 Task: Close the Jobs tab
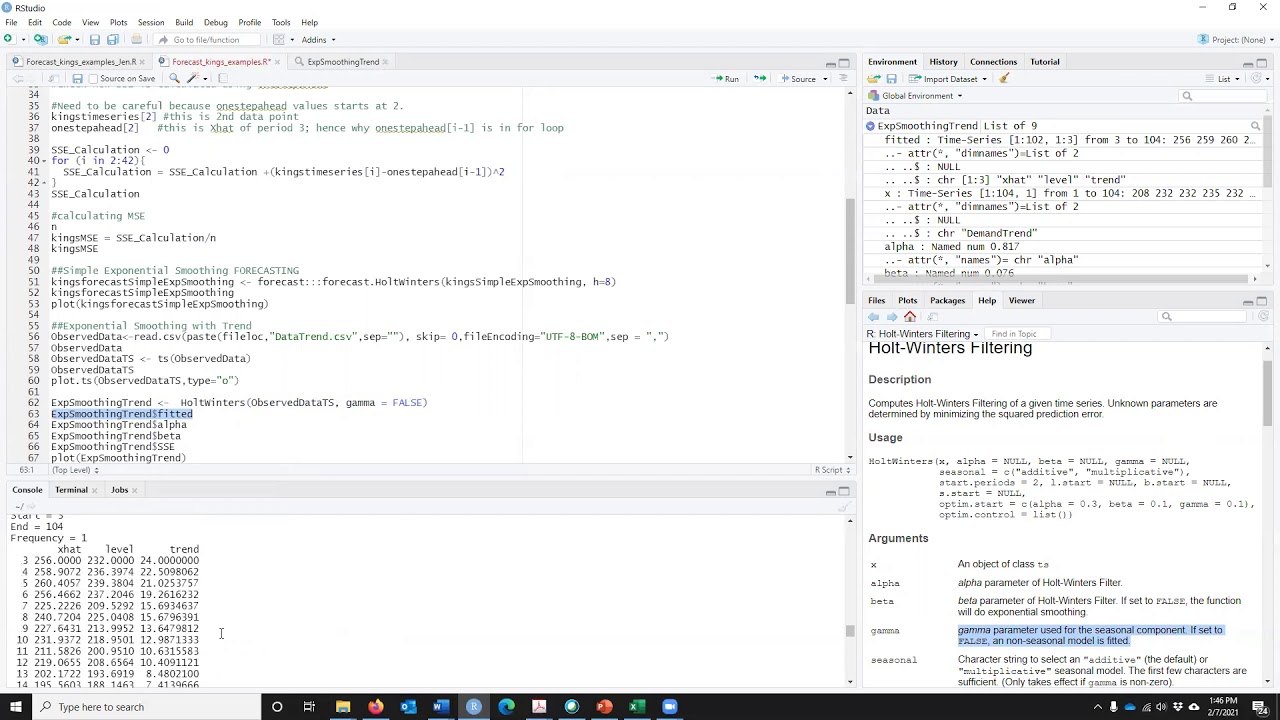point(134,490)
